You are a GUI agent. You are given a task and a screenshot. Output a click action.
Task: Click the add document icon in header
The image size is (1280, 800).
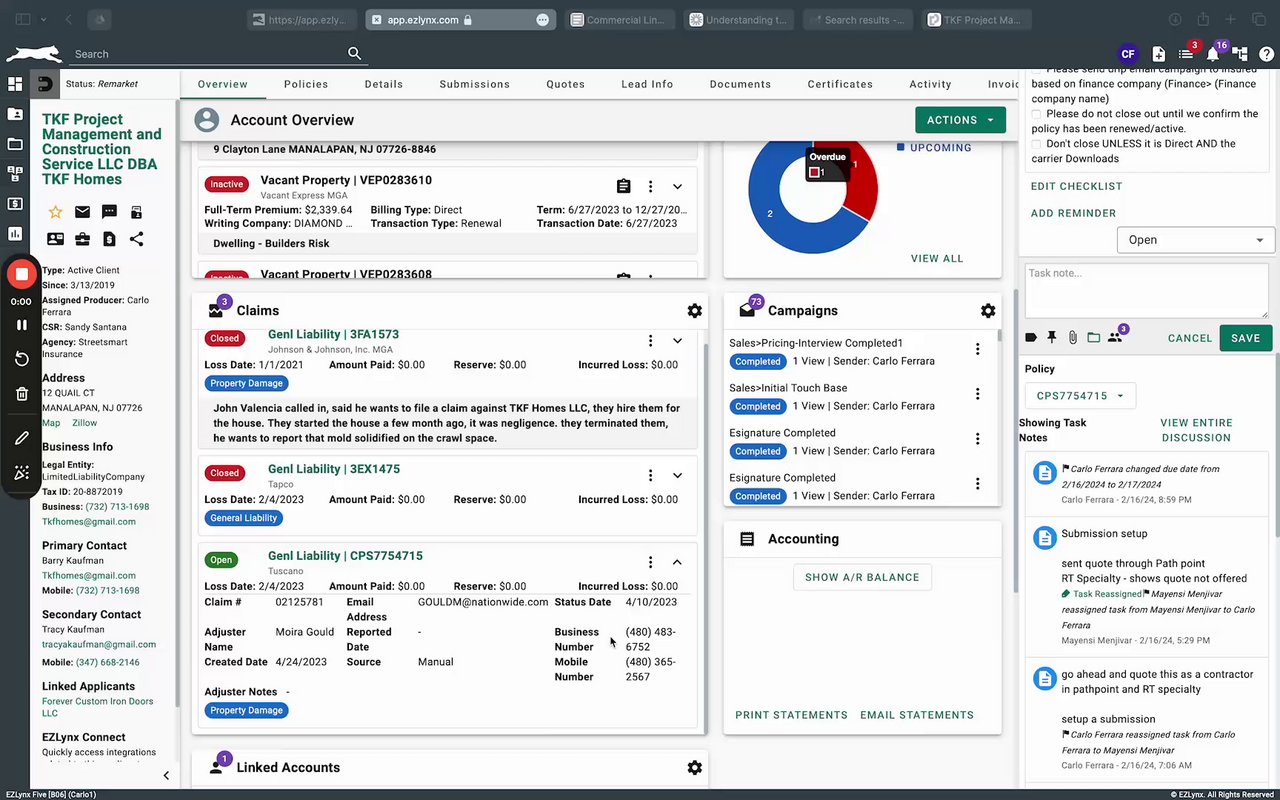(1158, 54)
